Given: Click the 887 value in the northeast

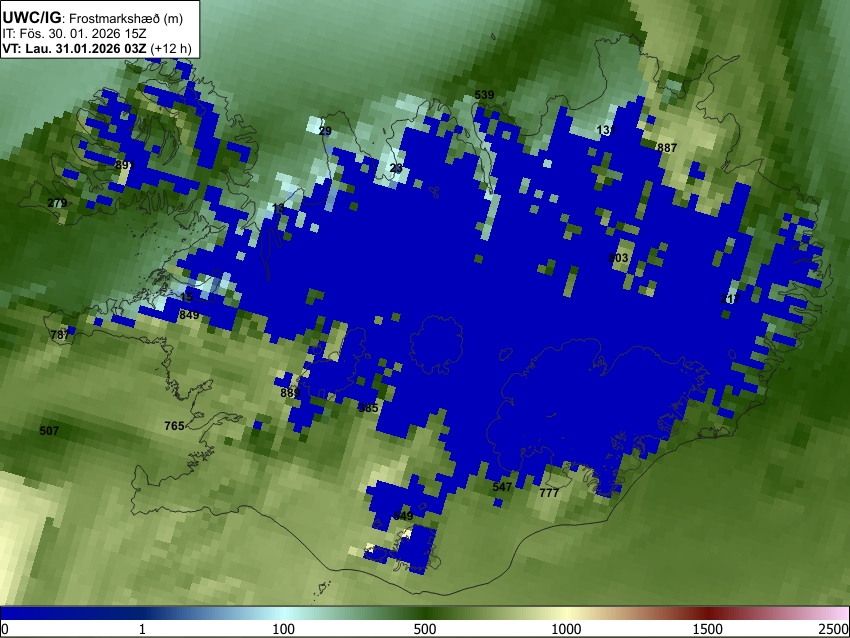Looking at the screenshot, I should (x=667, y=147).
